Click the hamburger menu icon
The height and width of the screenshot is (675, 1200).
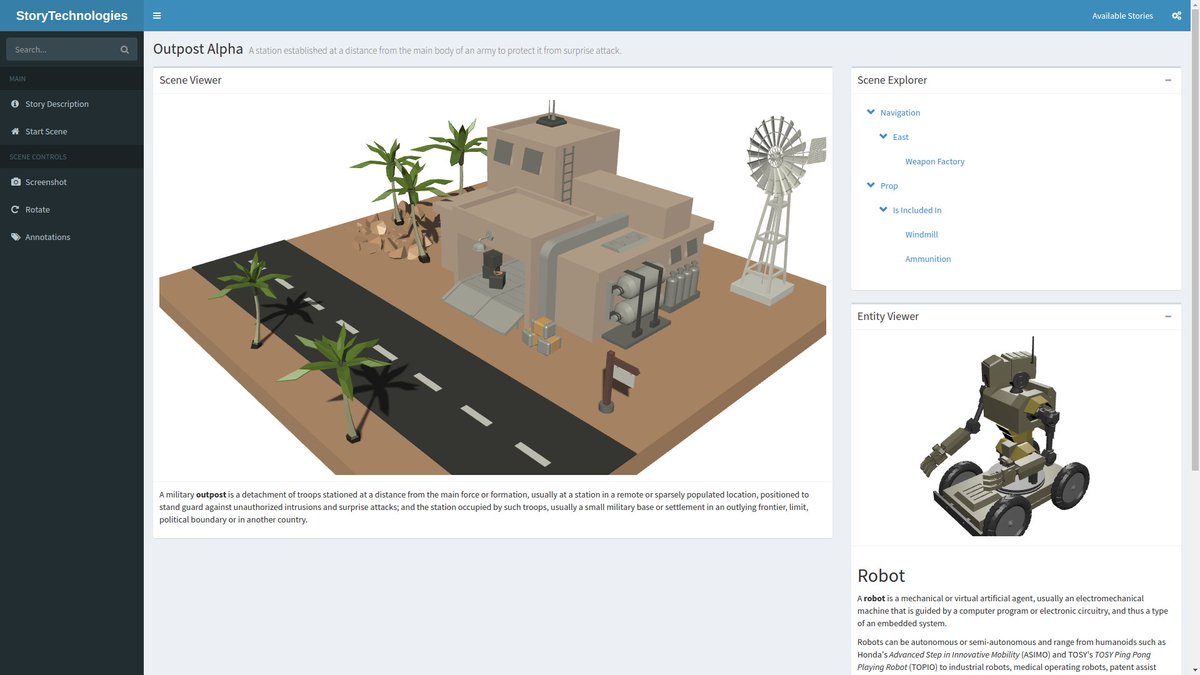pos(157,15)
